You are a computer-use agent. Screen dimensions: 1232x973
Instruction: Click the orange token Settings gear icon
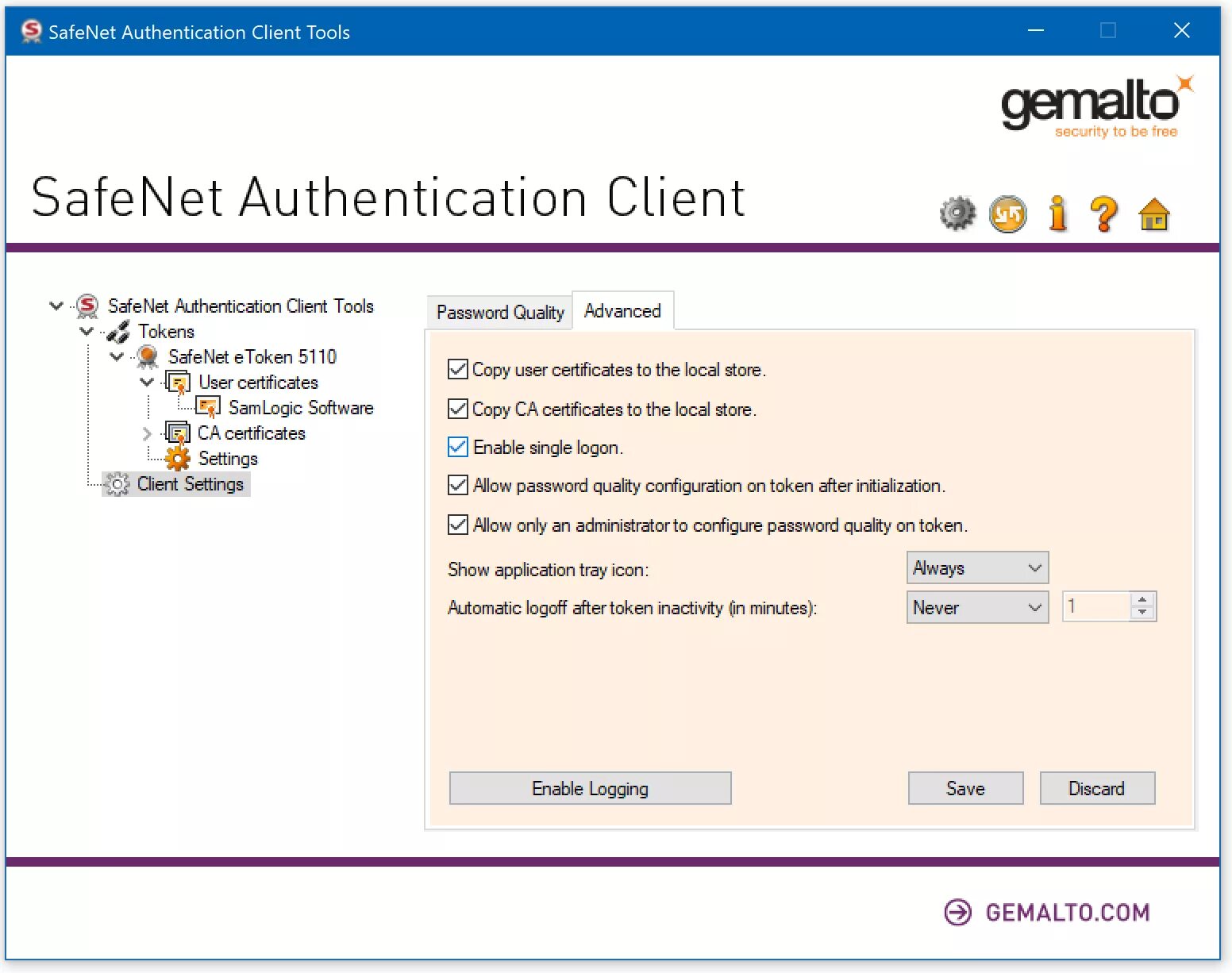(x=178, y=459)
